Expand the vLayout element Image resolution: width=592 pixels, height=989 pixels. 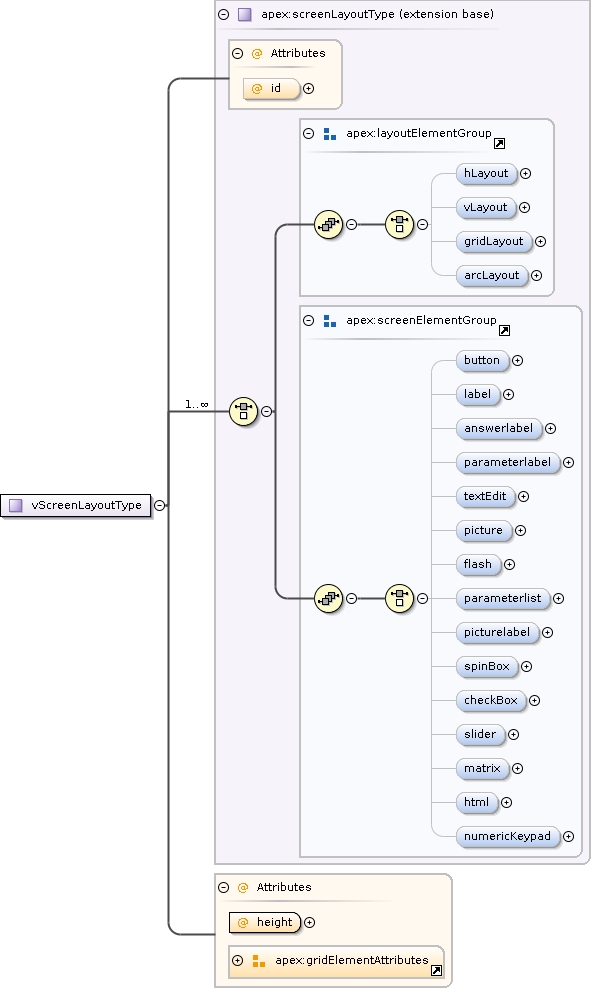click(525, 208)
